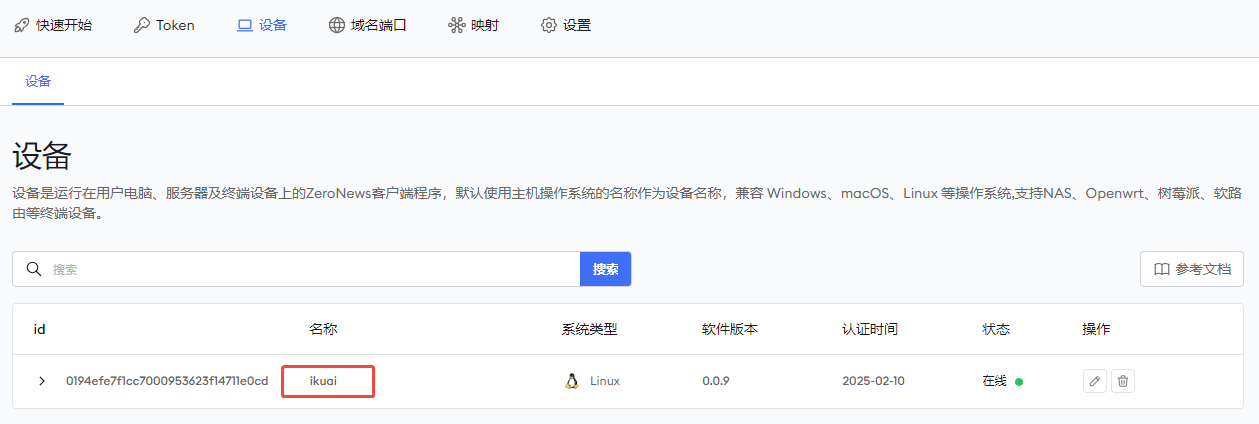Click the 软件版本 column header

(x=730, y=329)
